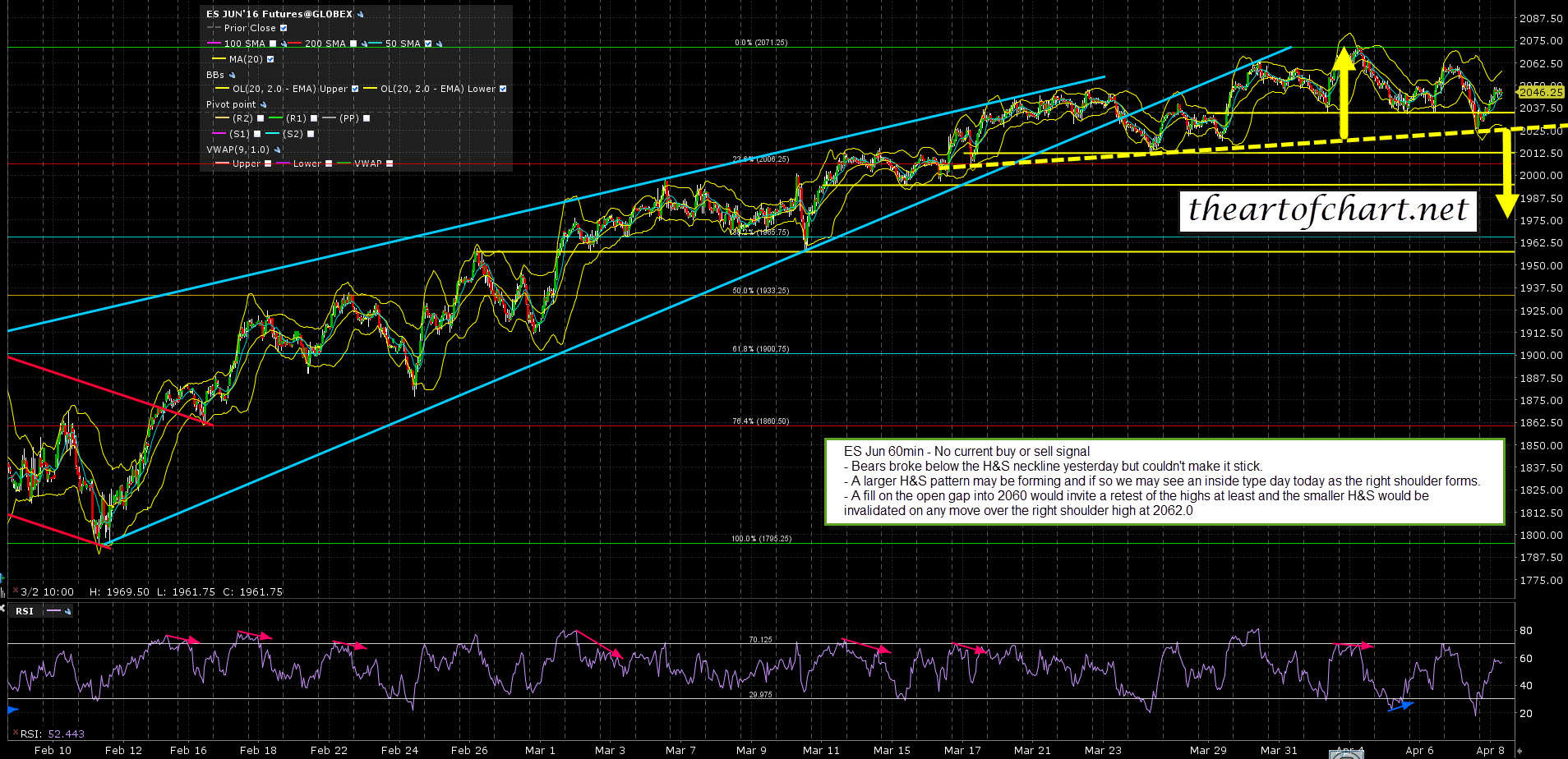Open BBs study settings wrench
The image size is (1568, 759).
point(232,75)
